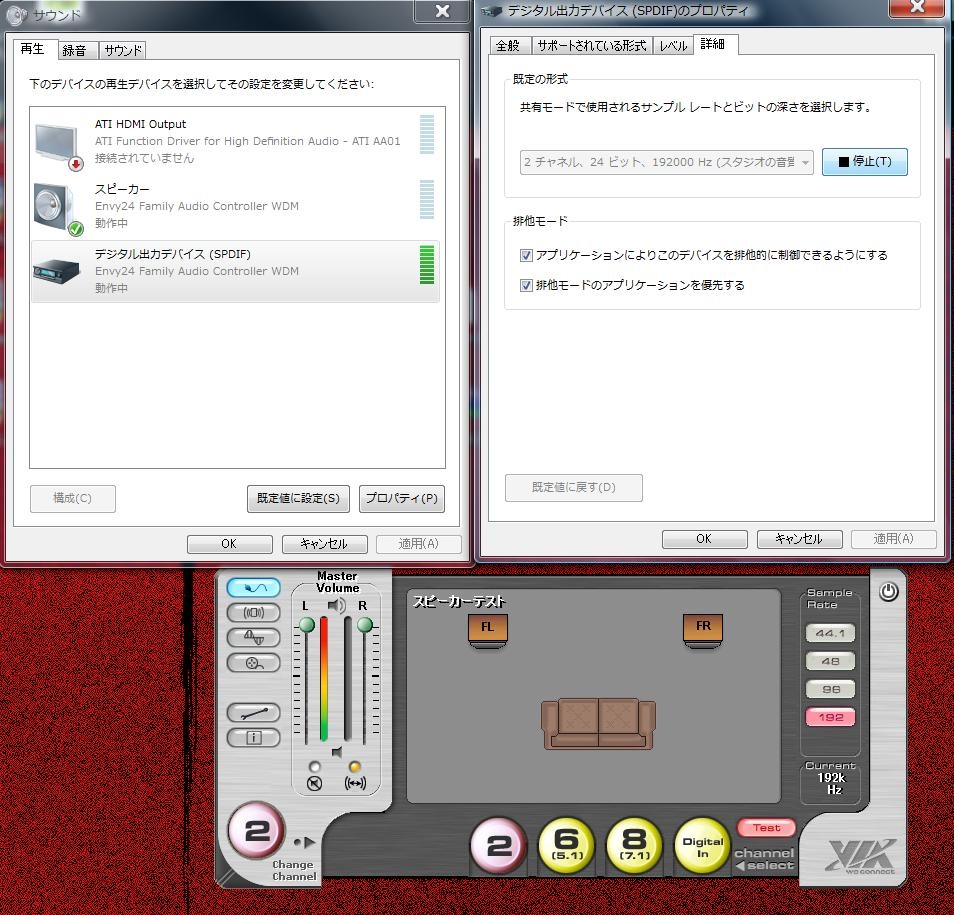The image size is (954, 915).
Task: Click the right channel volume slider knob
Action: coord(364,625)
